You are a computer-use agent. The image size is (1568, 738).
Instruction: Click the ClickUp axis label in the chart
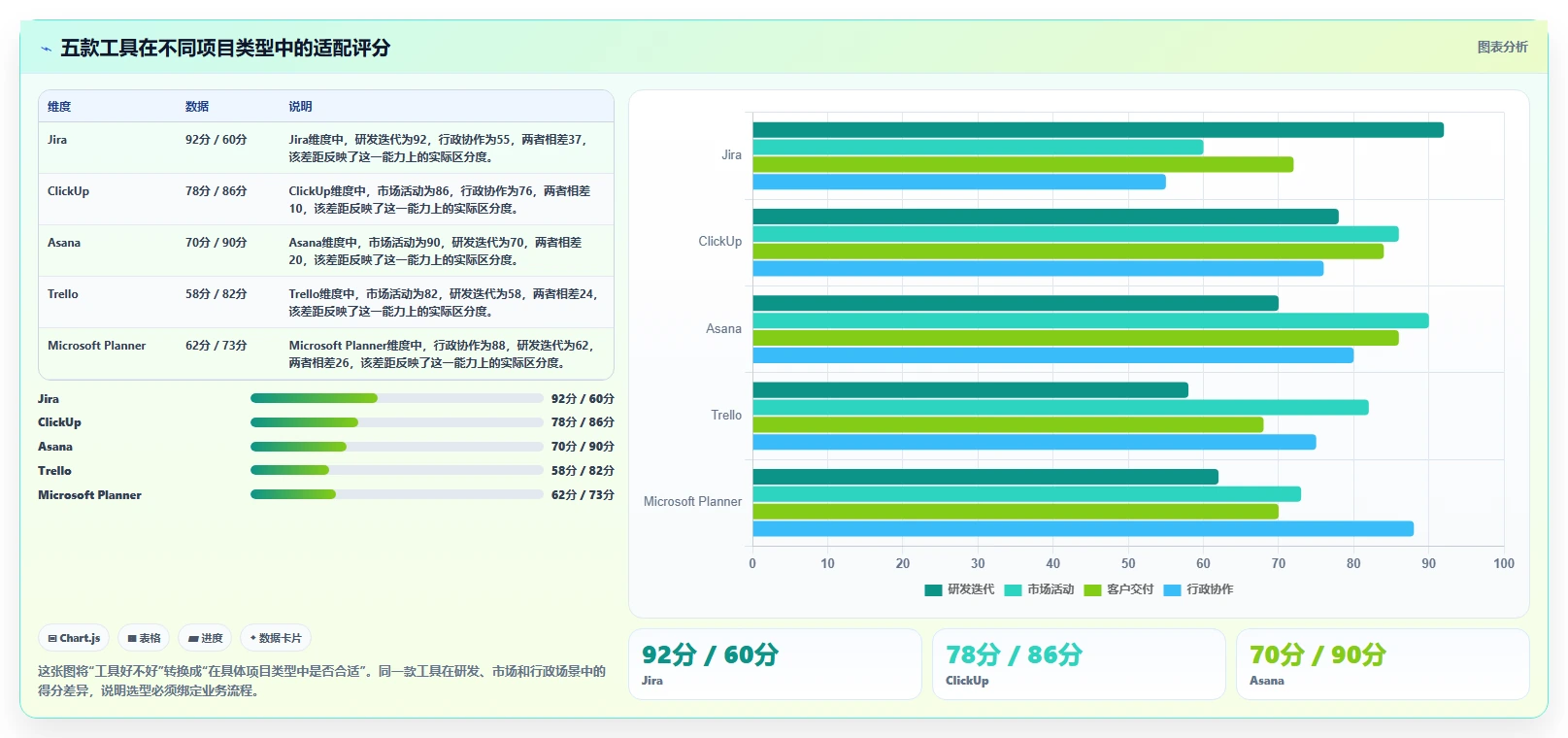[x=719, y=242]
